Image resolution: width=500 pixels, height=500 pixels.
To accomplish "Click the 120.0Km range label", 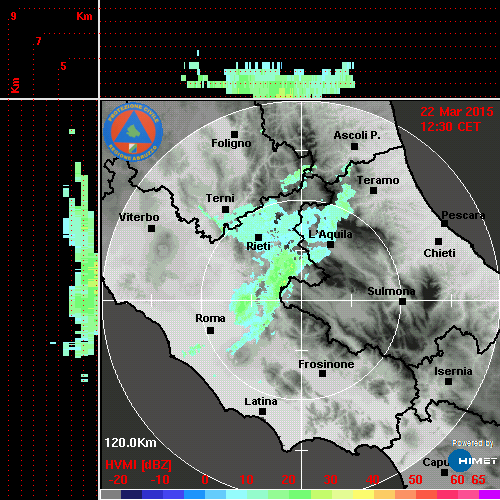I will (x=130, y=443).
